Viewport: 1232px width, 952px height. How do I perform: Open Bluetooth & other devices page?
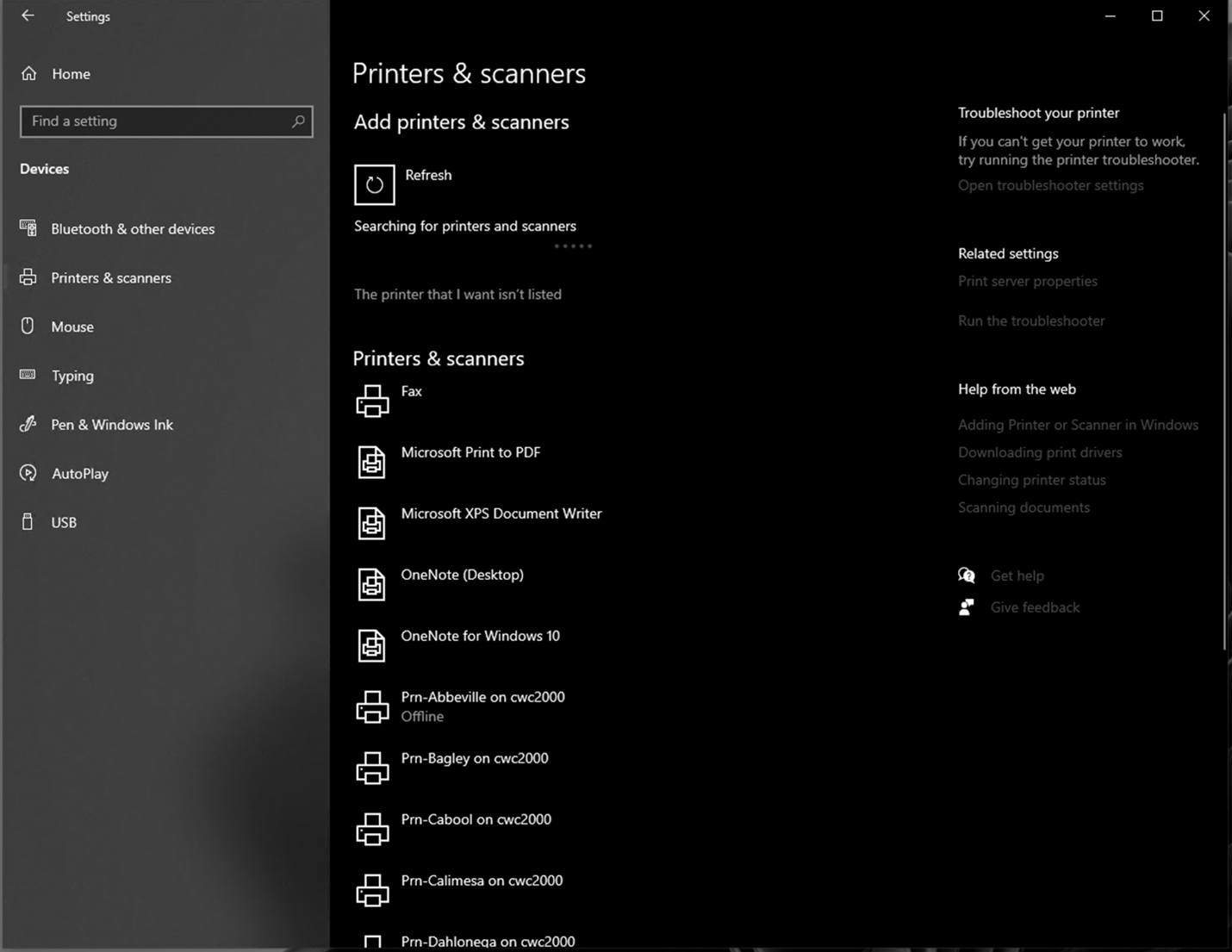[133, 229]
